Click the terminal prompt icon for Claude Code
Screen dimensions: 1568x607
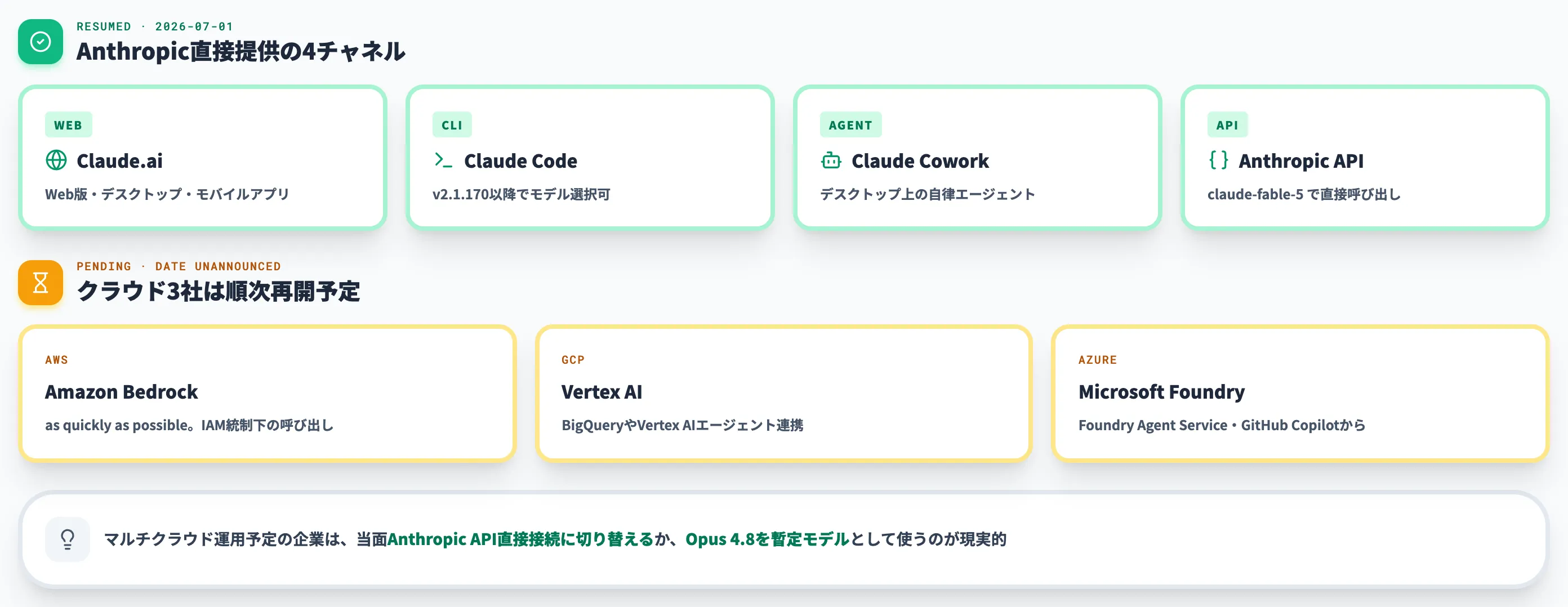(443, 160)
